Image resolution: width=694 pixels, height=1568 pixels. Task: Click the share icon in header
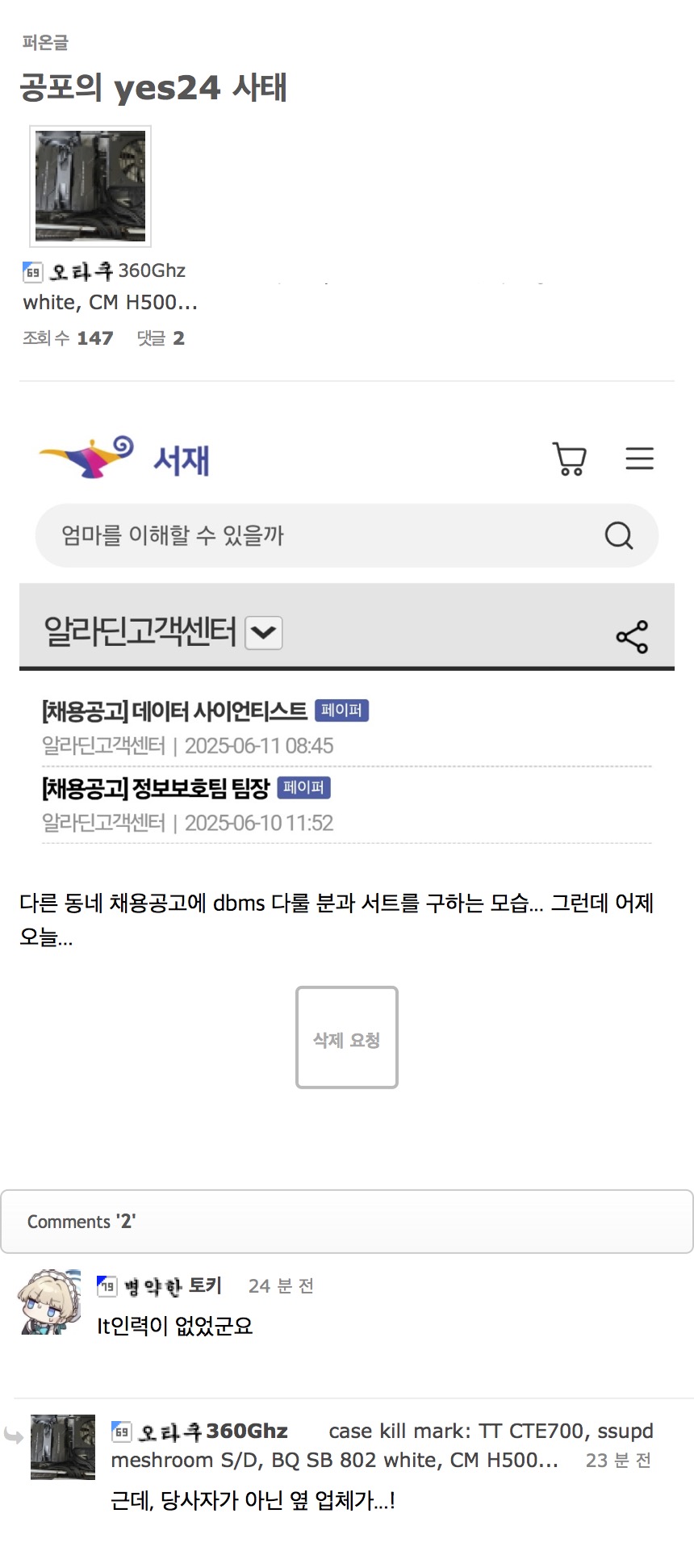click(632, 636)
